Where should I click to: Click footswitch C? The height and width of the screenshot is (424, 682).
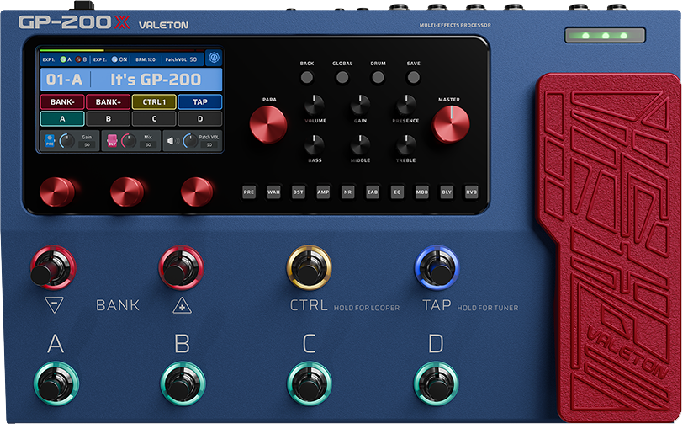point(309,383)
